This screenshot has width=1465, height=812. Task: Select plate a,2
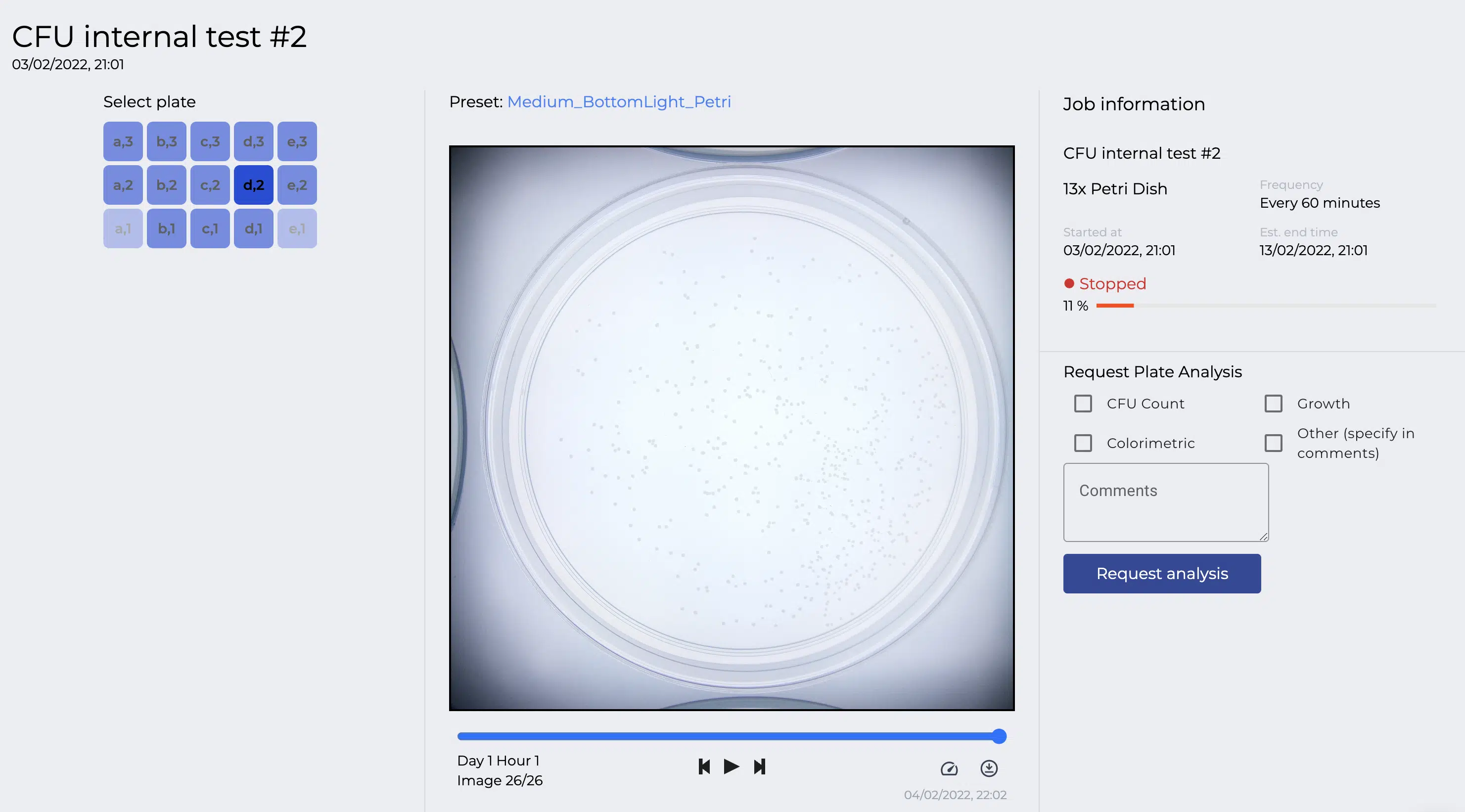point(123,185)
